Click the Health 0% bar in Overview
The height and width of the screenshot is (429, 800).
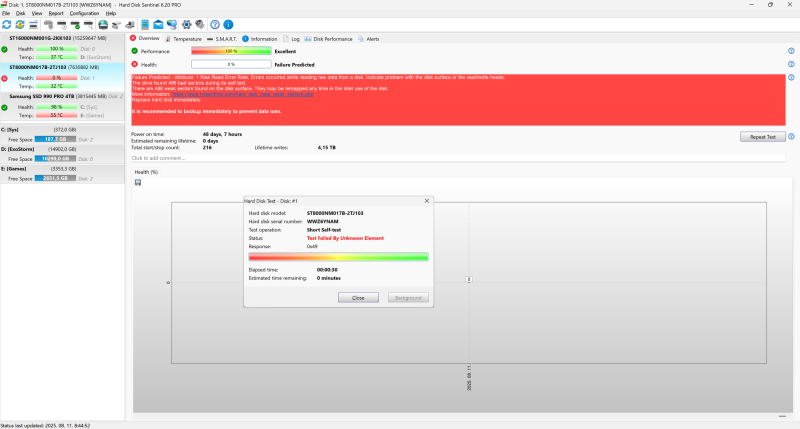[x=231, y=64]
